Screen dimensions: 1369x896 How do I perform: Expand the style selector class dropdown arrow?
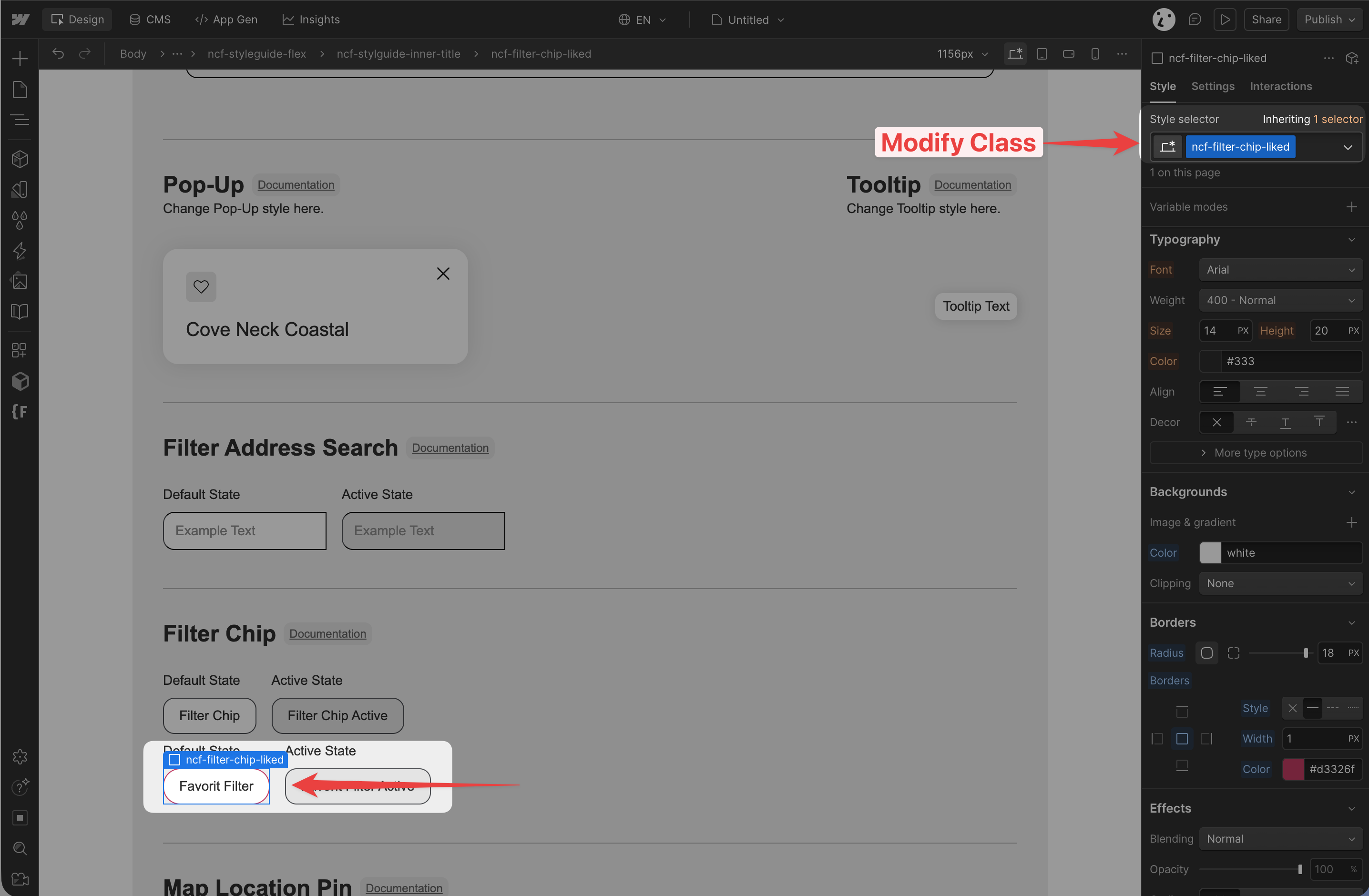pyautogui.click(x=1348, y=147)
